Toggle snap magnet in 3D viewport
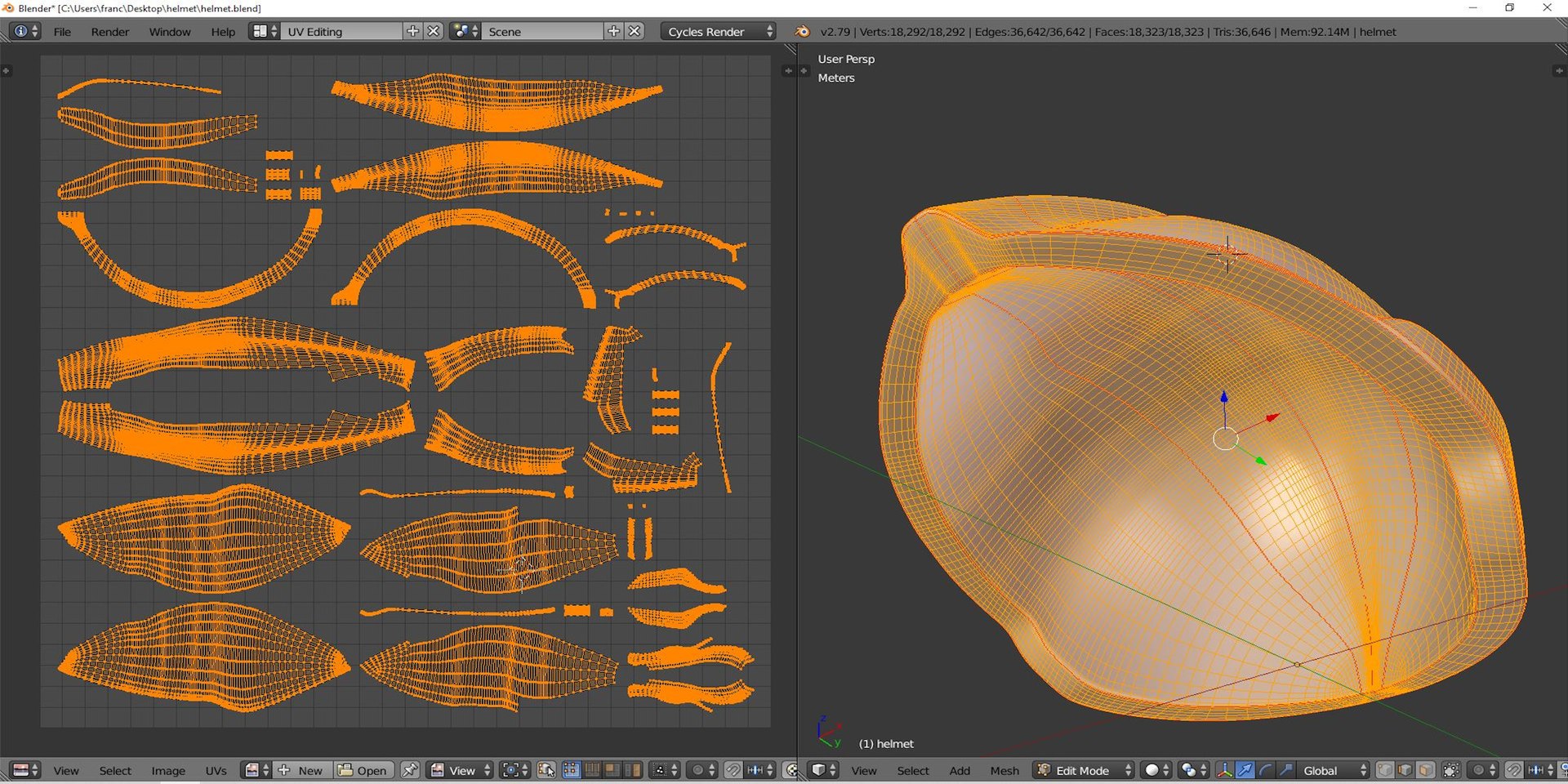This screenshot has height=784, width=1568. coord(1513,770)
